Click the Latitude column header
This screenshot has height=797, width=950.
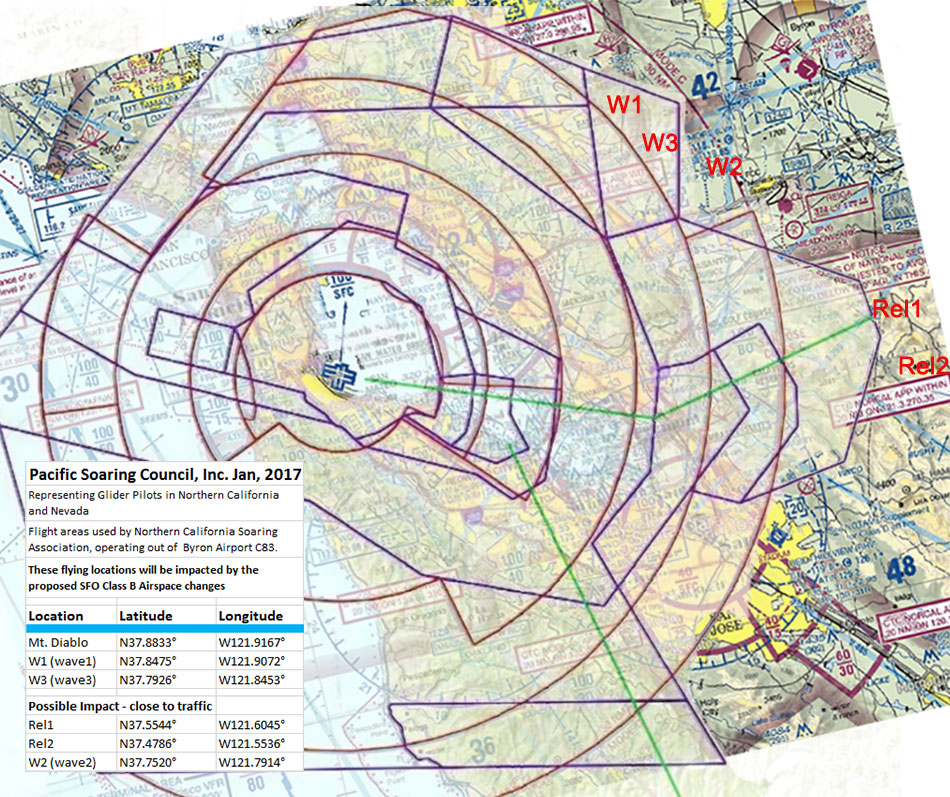(x=145, y=616)
